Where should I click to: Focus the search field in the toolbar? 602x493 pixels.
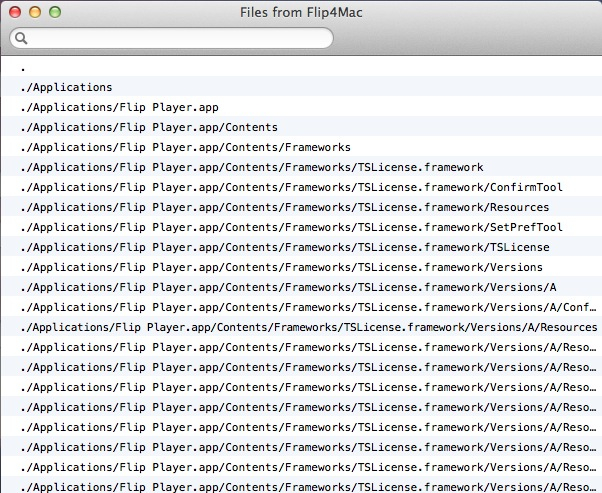pos(171,38)
